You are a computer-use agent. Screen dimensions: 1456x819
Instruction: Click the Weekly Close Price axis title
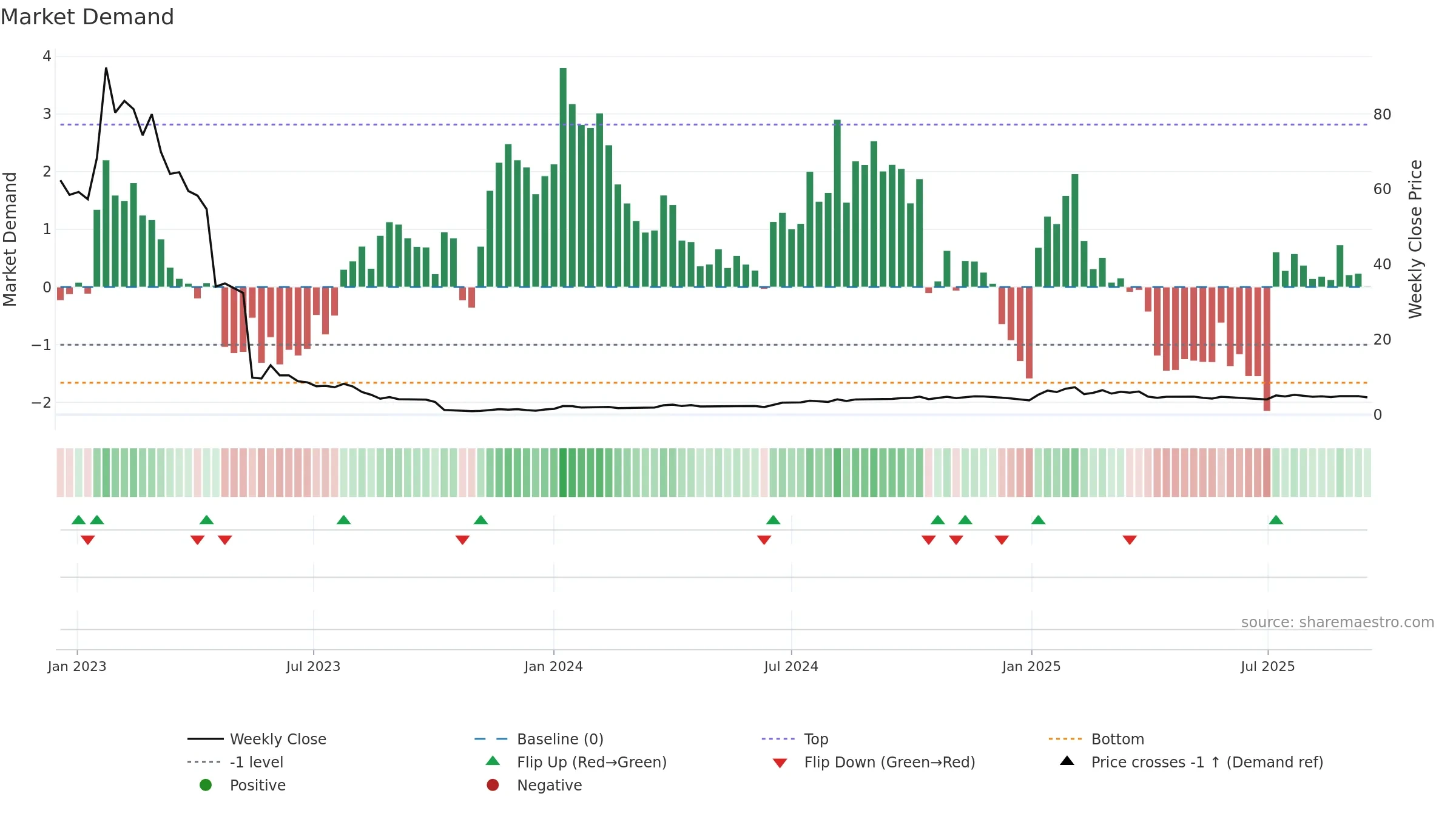pyautogui.click(x=1415, y=239)
